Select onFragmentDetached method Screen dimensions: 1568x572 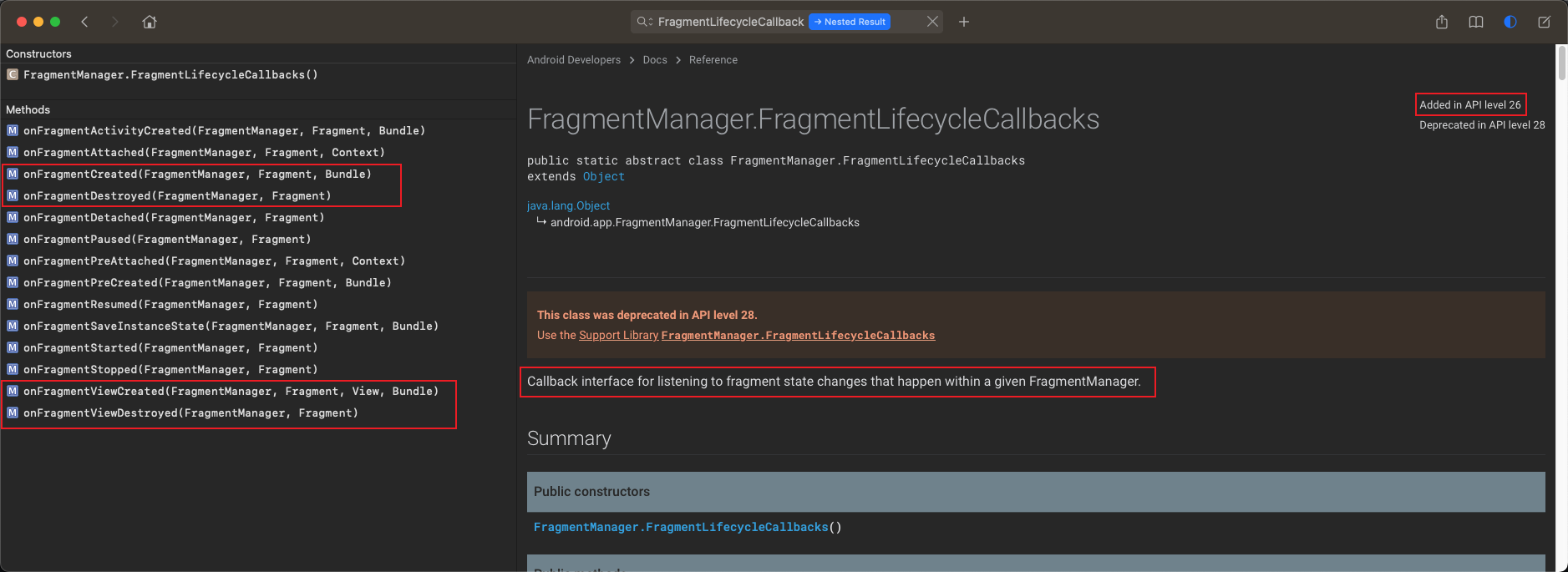(258, 218)
